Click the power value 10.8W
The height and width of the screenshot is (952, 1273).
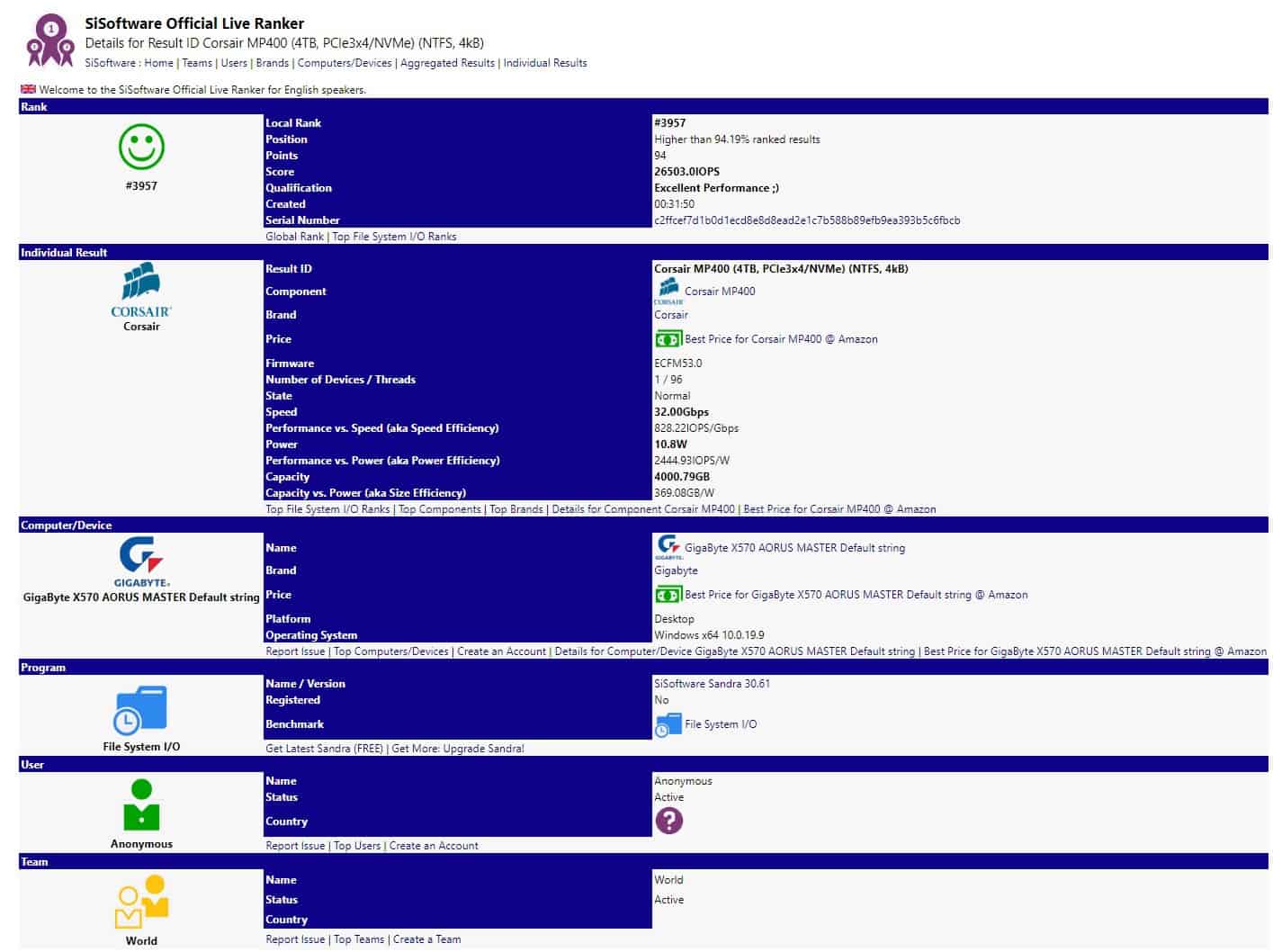tap(670, 445)
